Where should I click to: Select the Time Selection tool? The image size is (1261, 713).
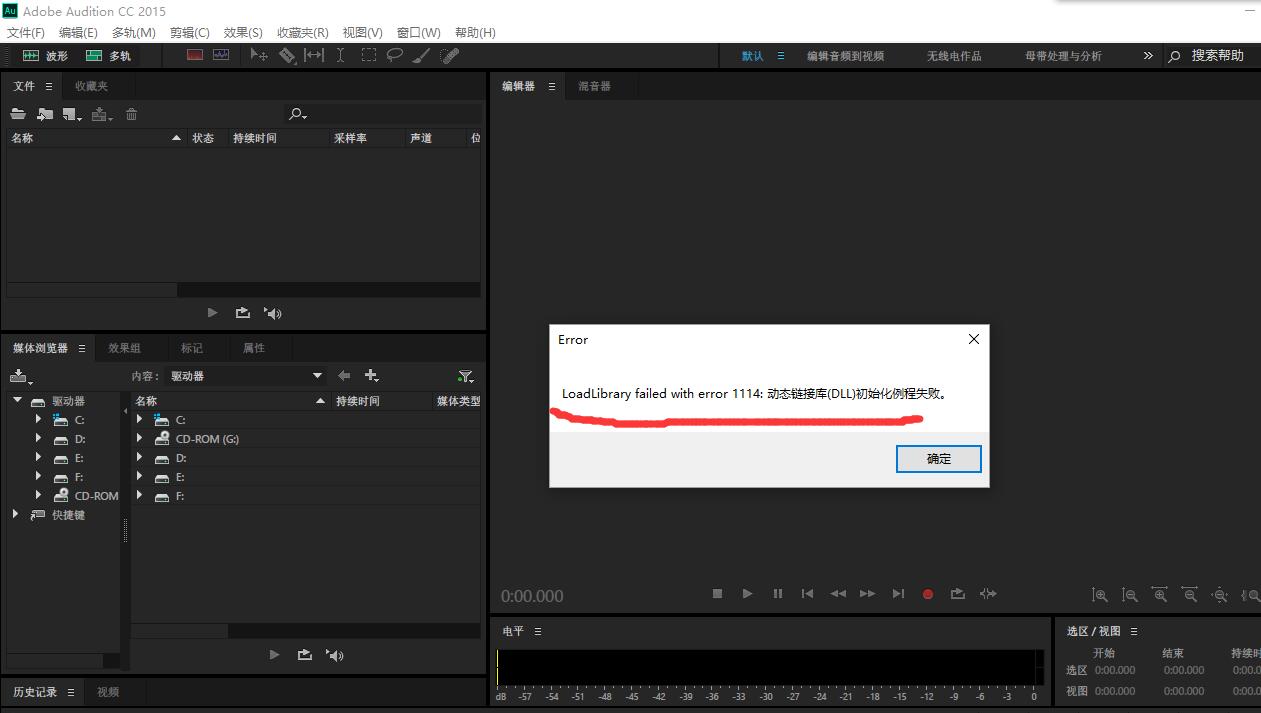[x=341, y=55]
